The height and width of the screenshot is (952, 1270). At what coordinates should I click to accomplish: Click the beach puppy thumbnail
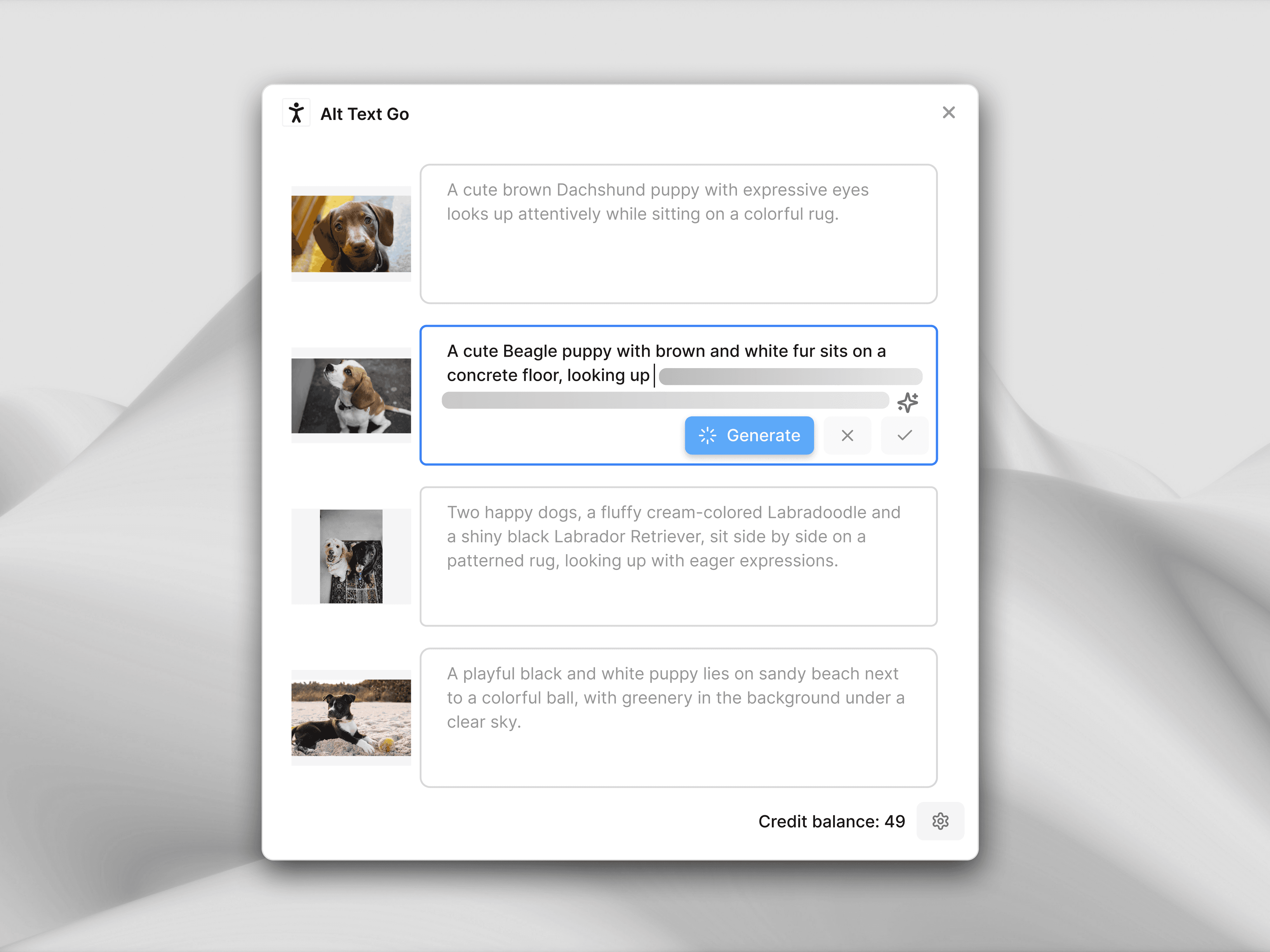(351, 717)
